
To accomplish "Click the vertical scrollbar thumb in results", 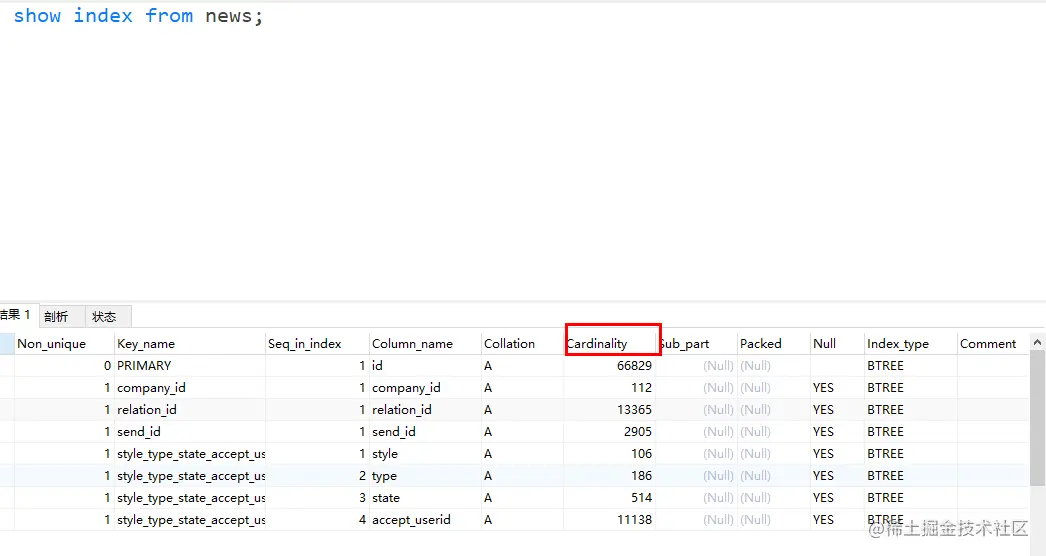I will (x=1037, y=418).
